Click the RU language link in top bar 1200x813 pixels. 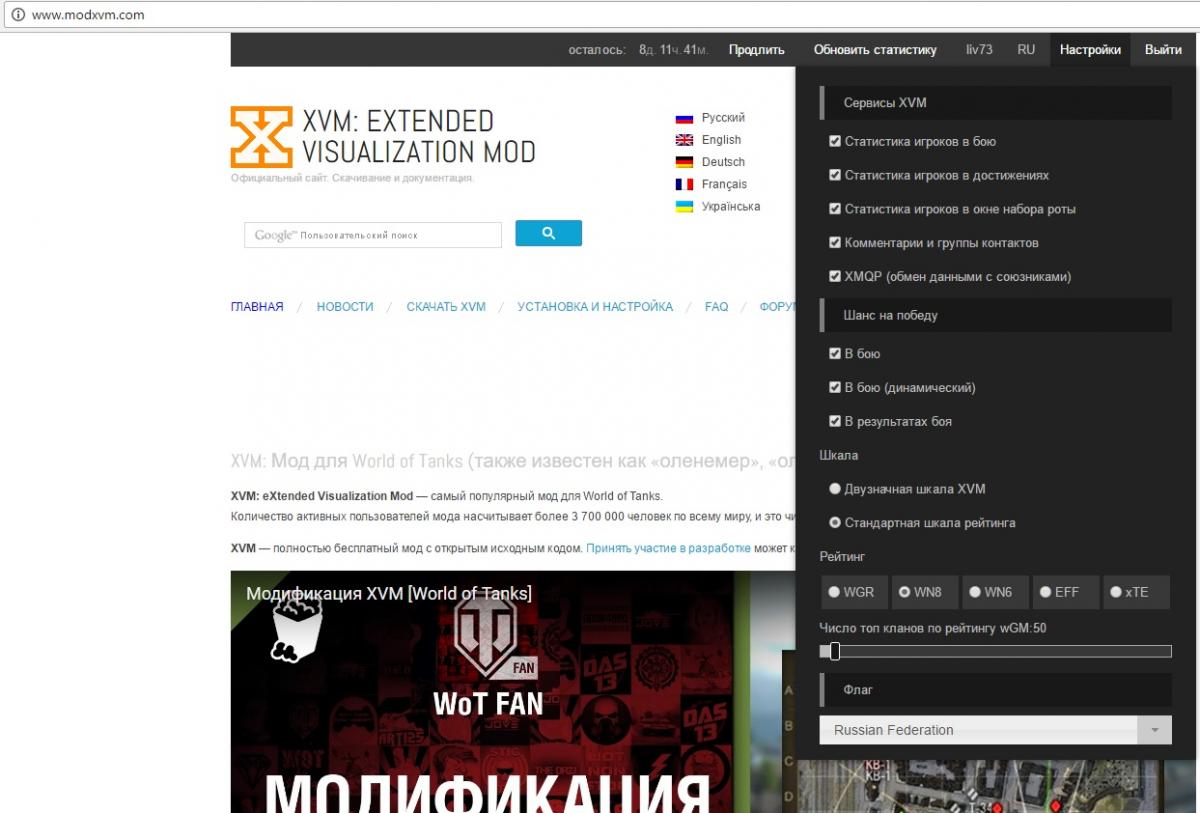click(x=1026, y=49)
